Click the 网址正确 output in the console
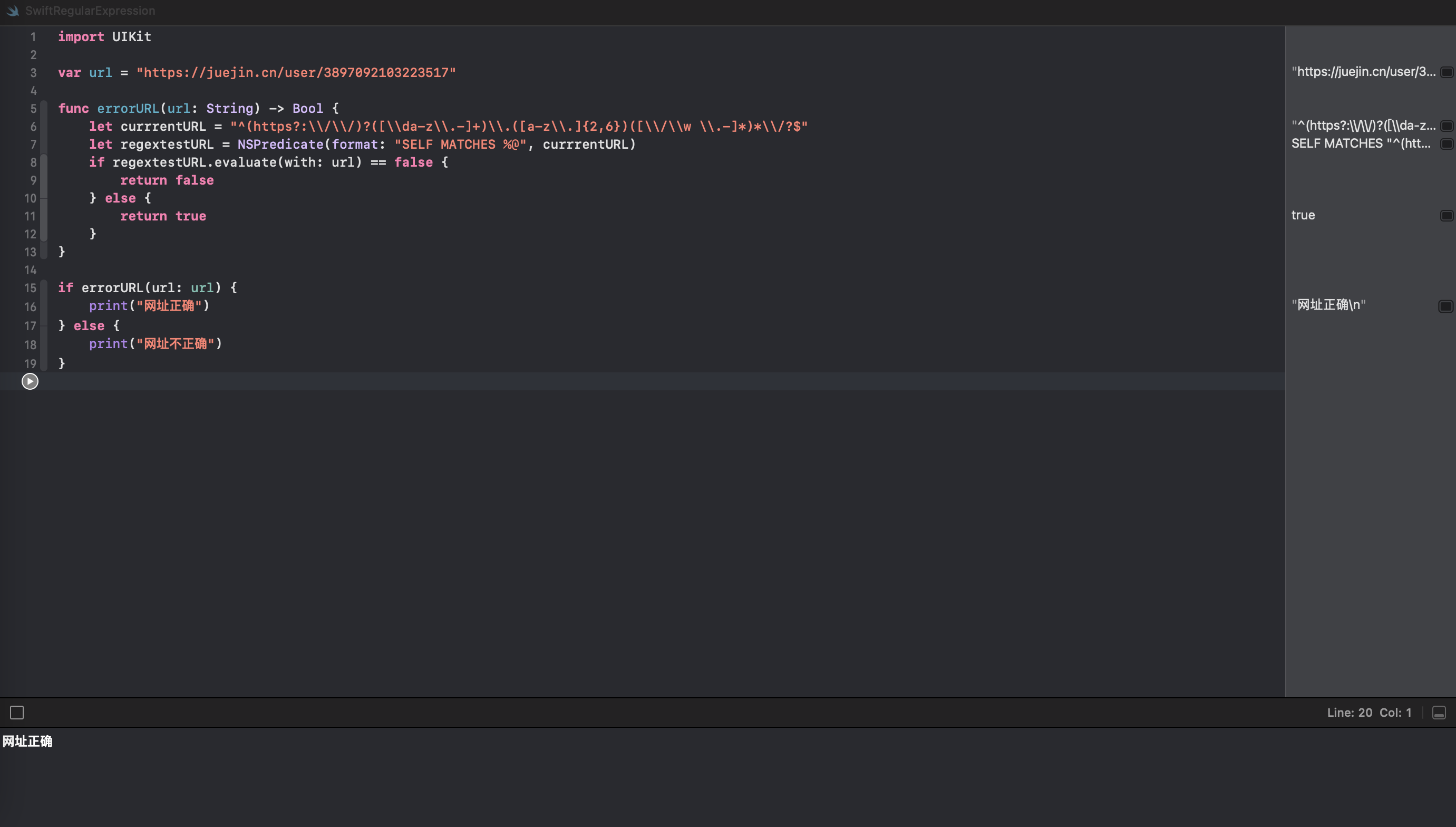Viewport: 1456px width, 827px height. coord(27,741)
